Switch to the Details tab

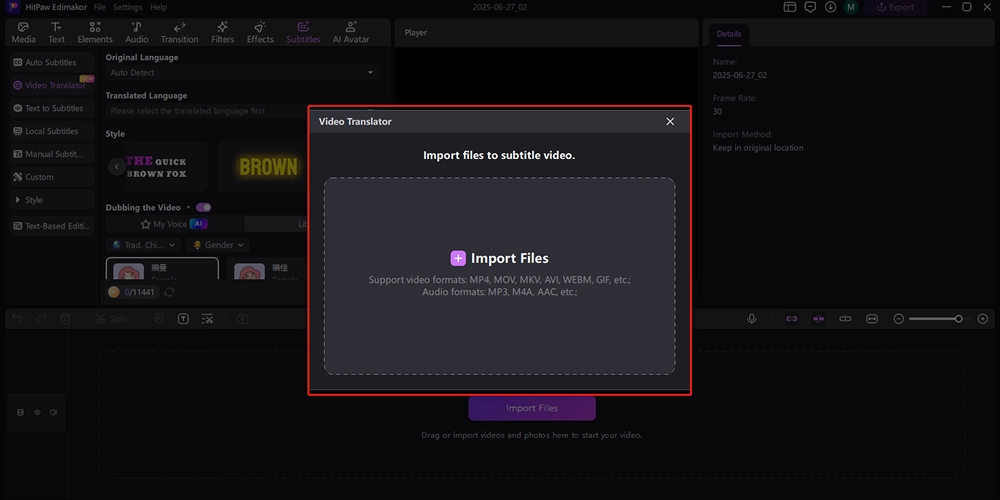[x=729, y=34]
